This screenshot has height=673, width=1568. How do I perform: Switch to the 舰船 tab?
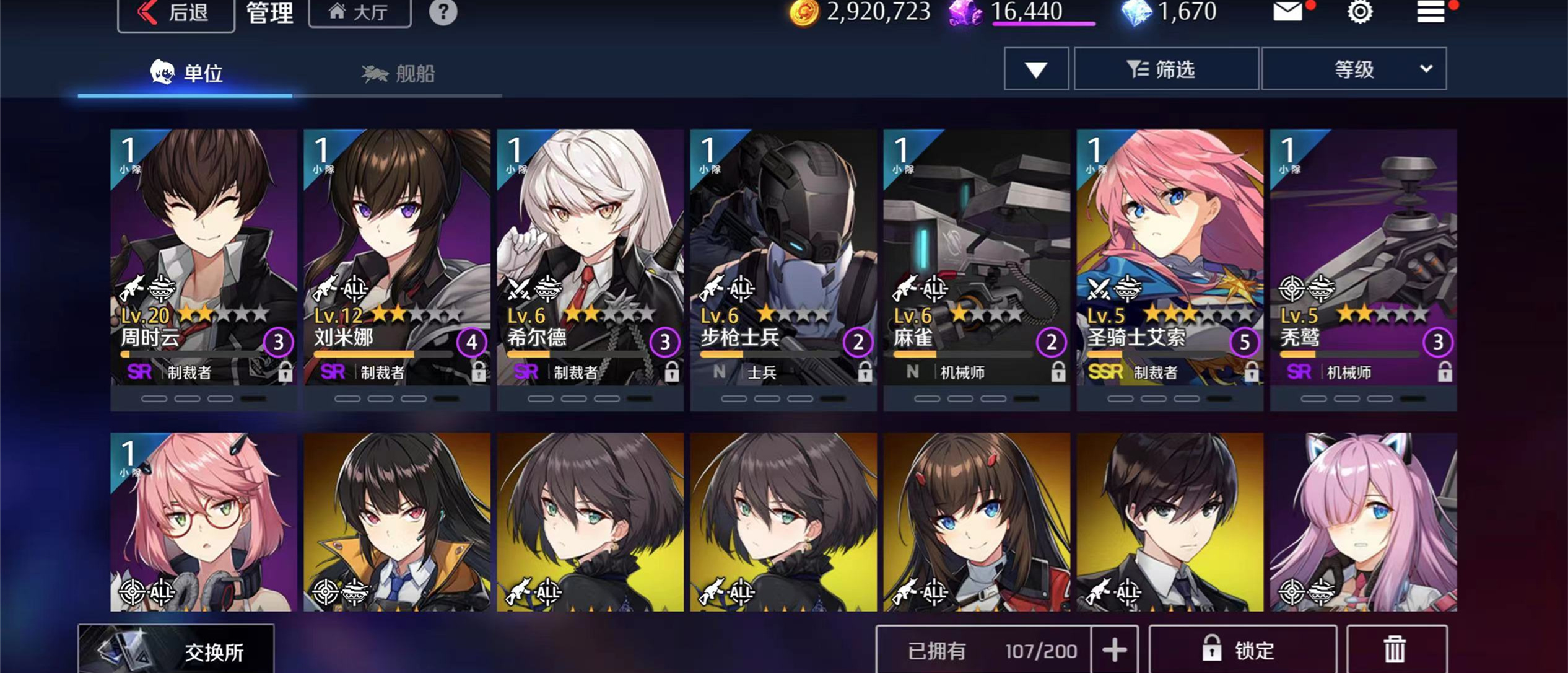point(398,74)
